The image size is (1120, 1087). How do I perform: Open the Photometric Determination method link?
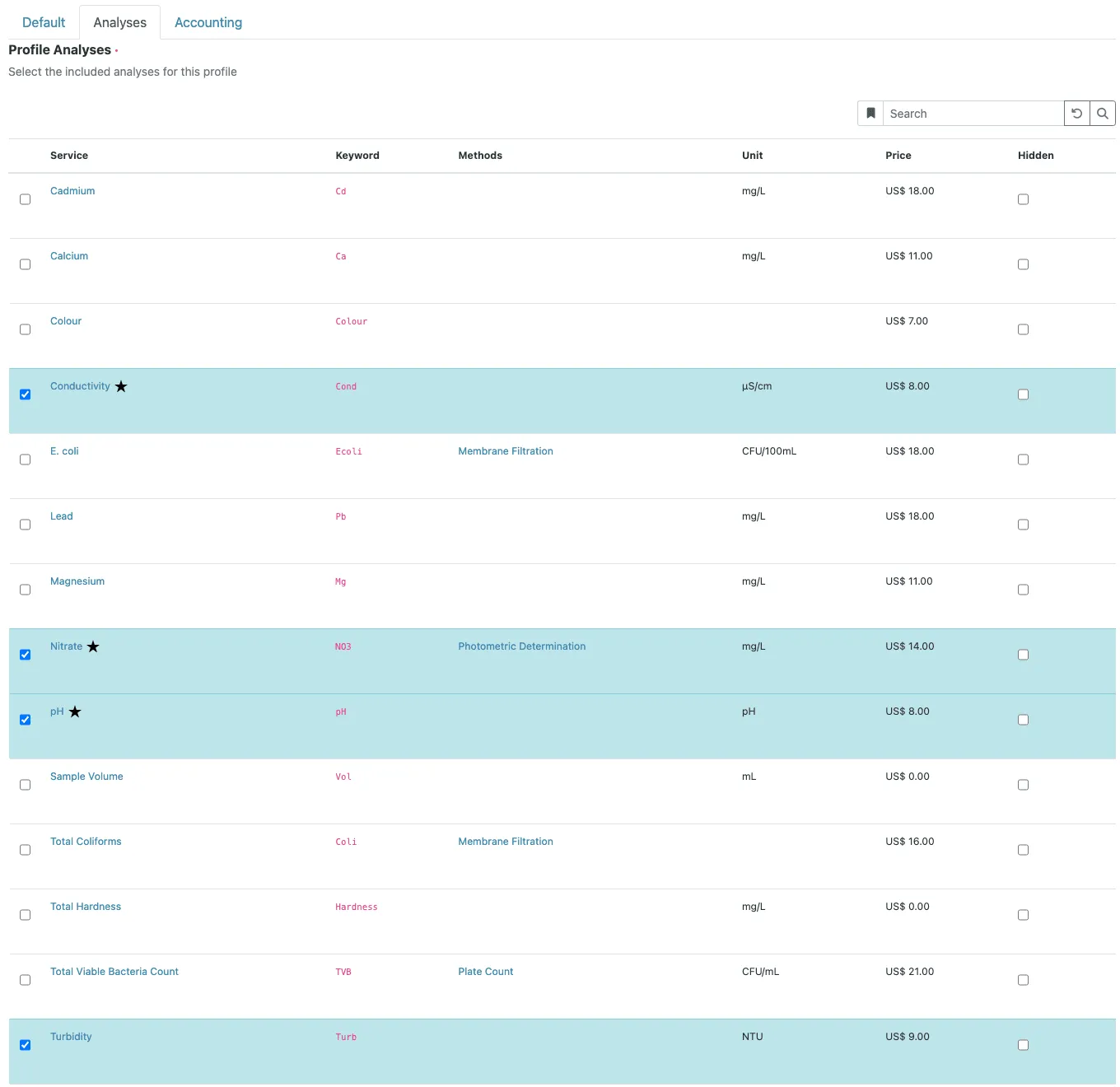point(522,646)
